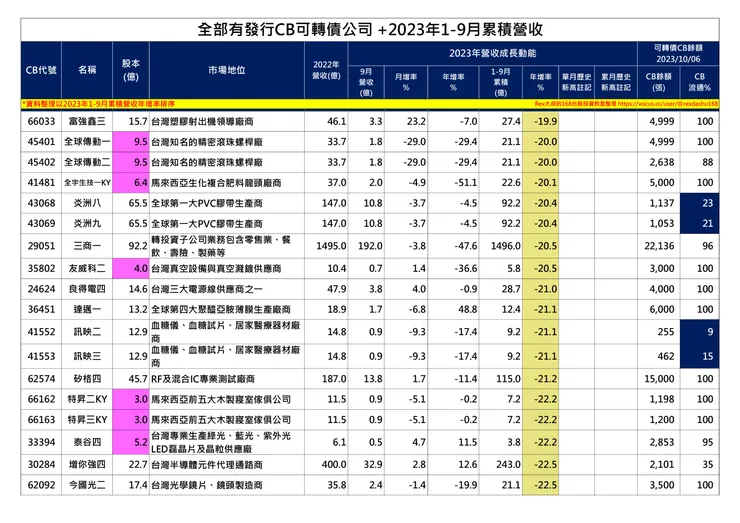Viewport: 740px width, 523px height.
Task: Click the 2023年營收成長動能 group header
Action: [492, 53]
